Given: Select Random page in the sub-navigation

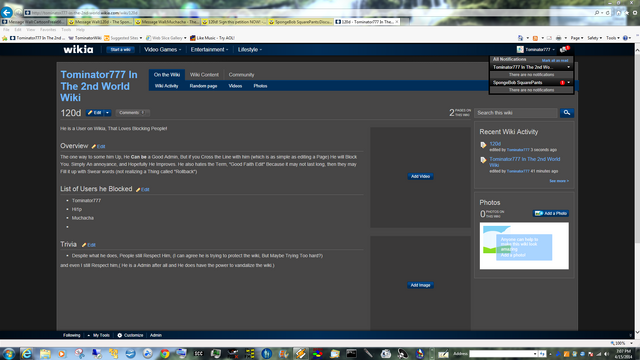Looking at the screenshot, I should [x=203, y=86].
